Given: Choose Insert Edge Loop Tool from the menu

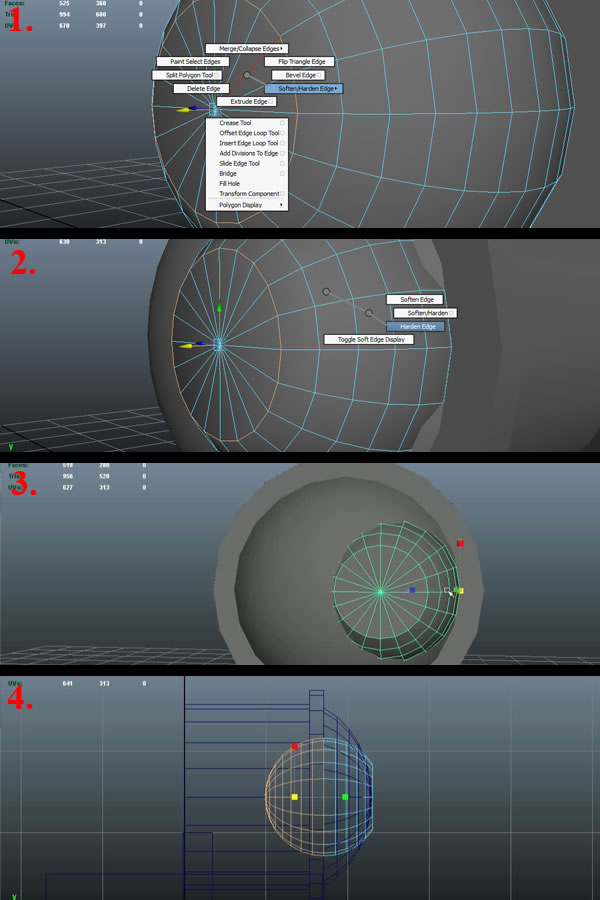Looking at the screenshot, I should 247,143.
